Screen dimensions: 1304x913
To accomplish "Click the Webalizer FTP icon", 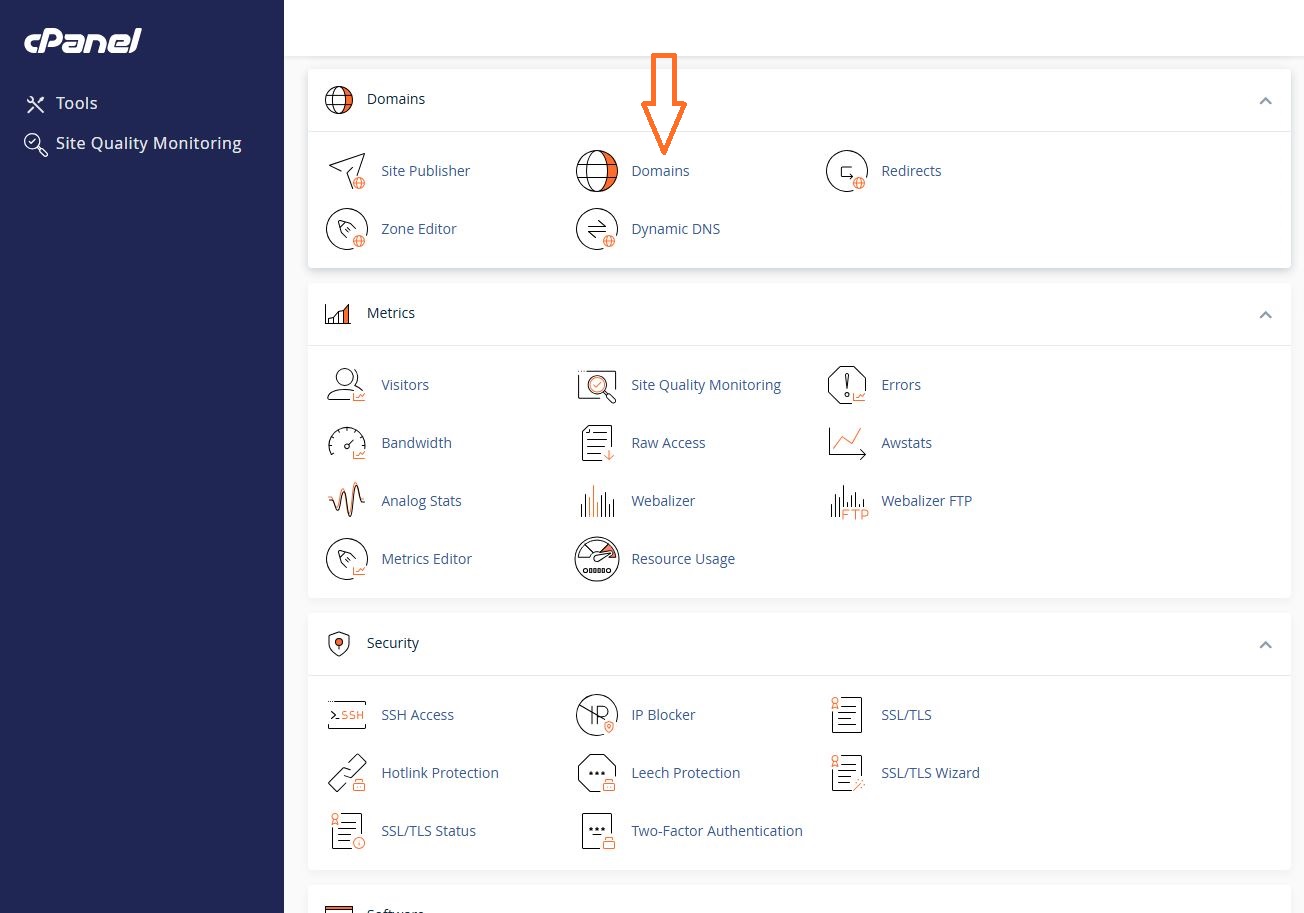I will [849, 501].
